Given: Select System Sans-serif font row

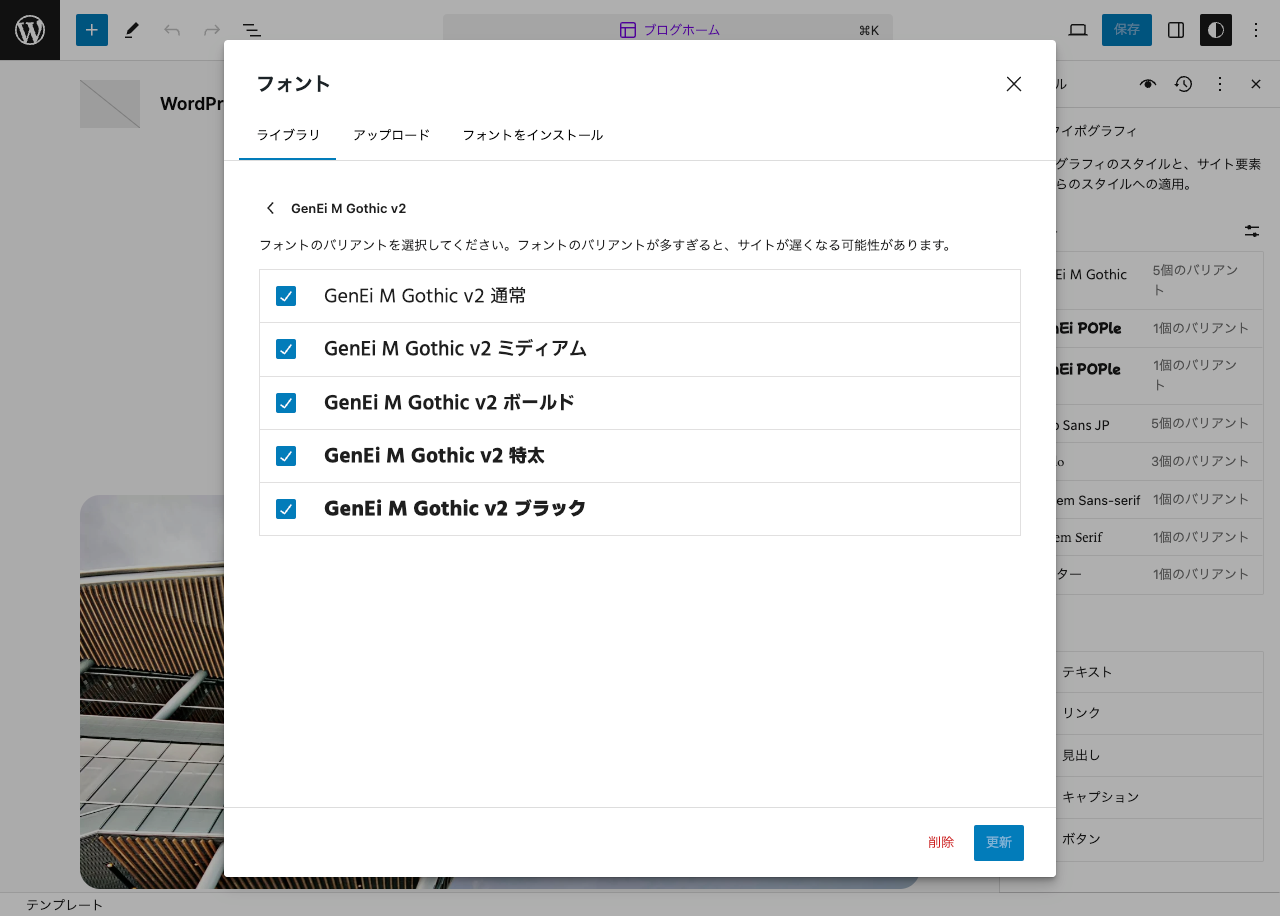Looking at the screenshot, I should pyautogui.click(x=1160, y=500).
